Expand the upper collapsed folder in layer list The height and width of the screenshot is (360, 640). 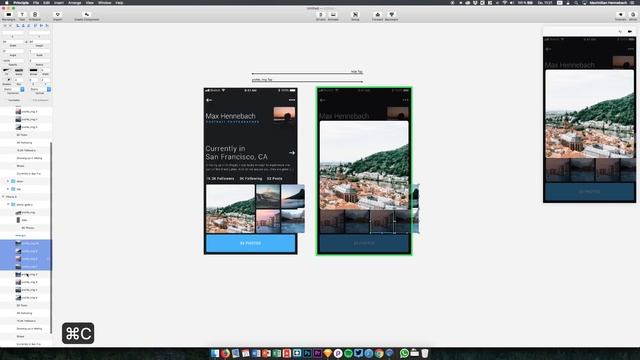[8, 181]
